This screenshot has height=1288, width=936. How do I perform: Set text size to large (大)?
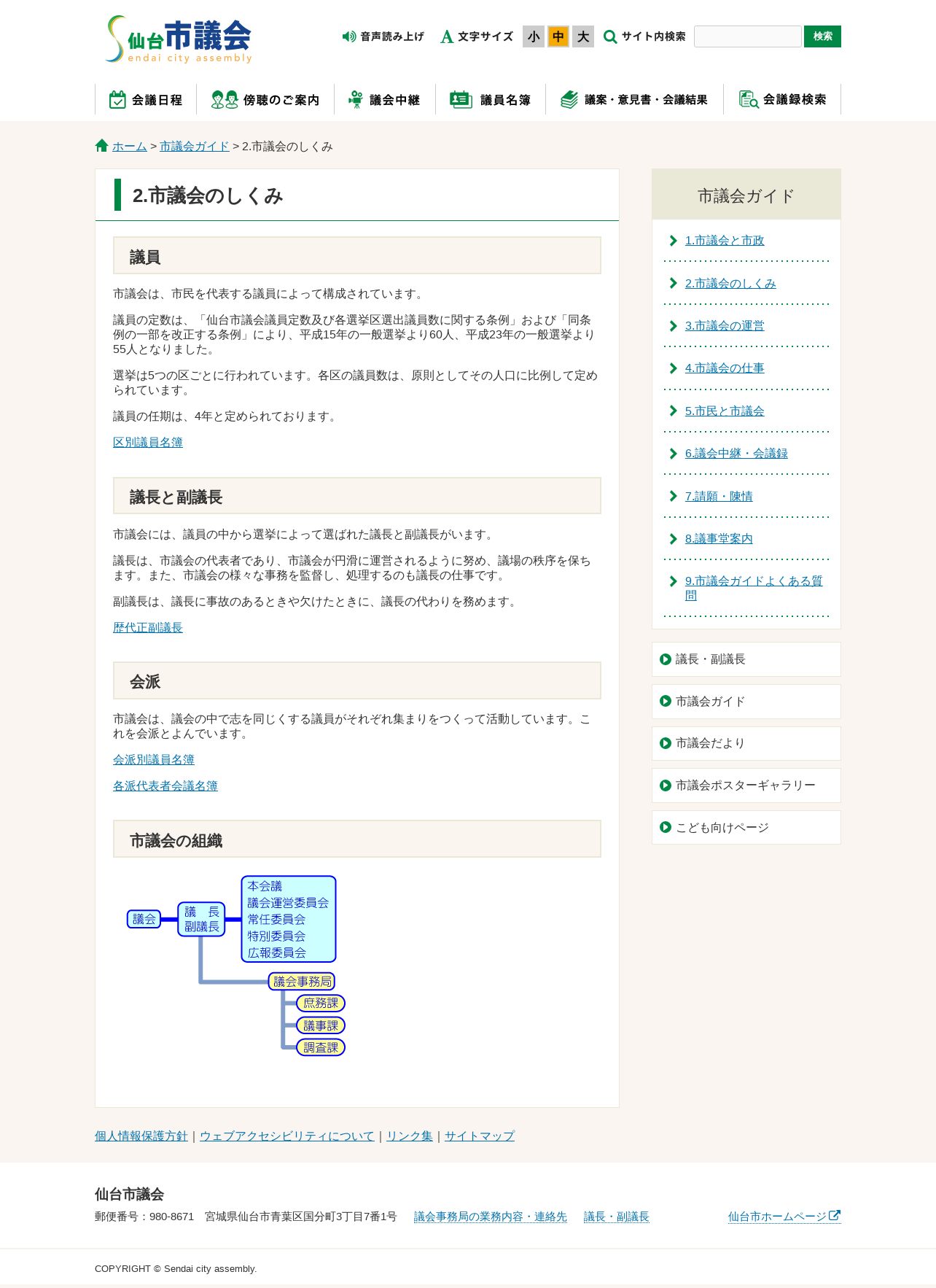583,36
